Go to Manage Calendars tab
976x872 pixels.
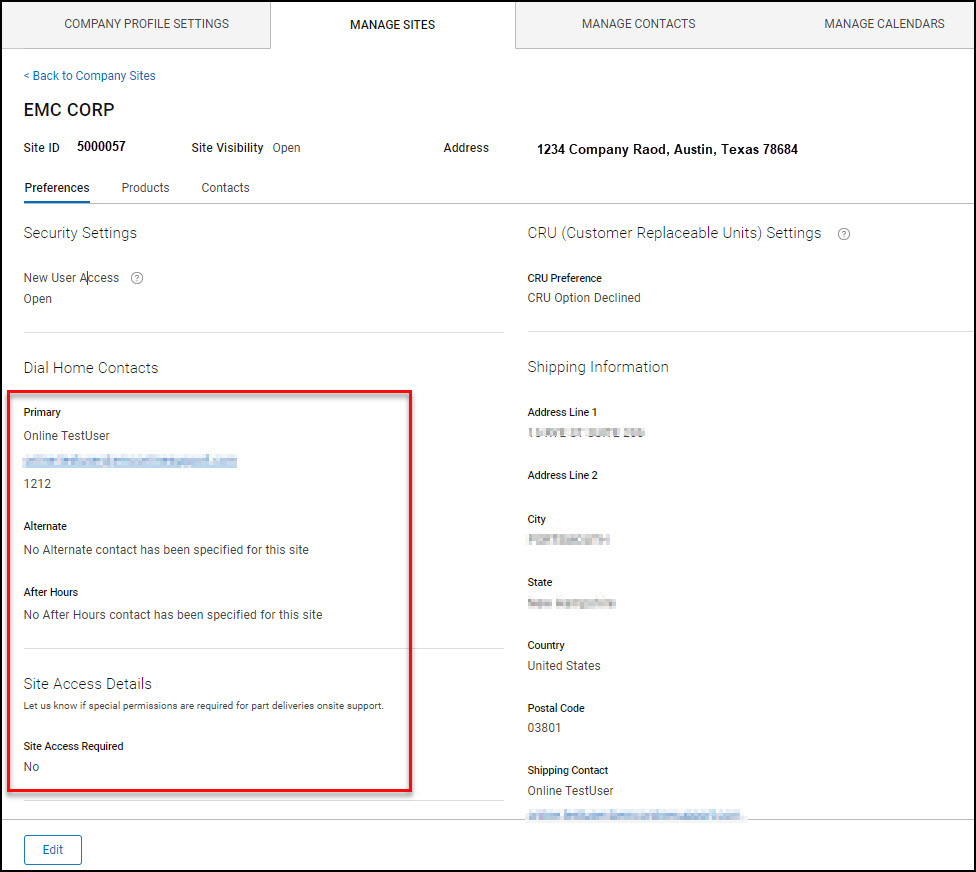pyautogui.click(x=884, y=24)
